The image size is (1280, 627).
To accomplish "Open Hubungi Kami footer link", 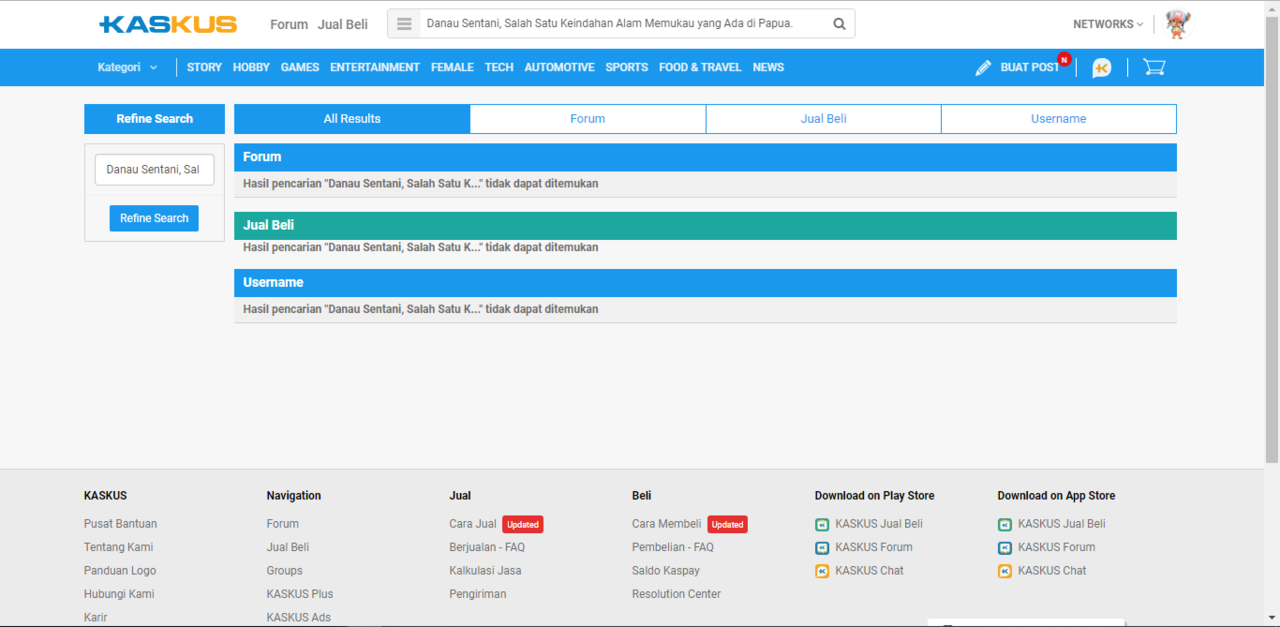I will point(119,594).
